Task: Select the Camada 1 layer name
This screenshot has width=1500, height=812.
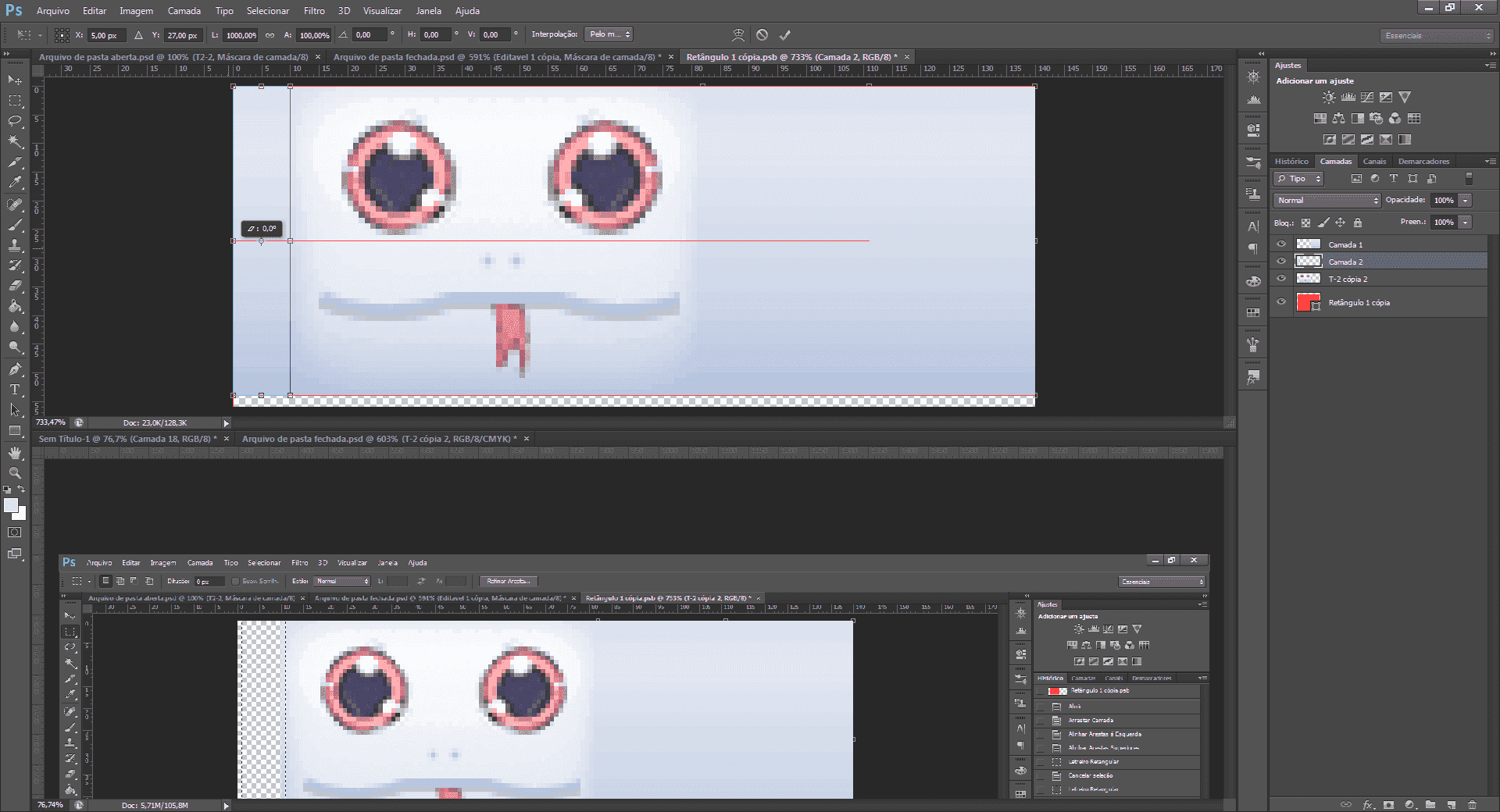Action: point(1345,245)
